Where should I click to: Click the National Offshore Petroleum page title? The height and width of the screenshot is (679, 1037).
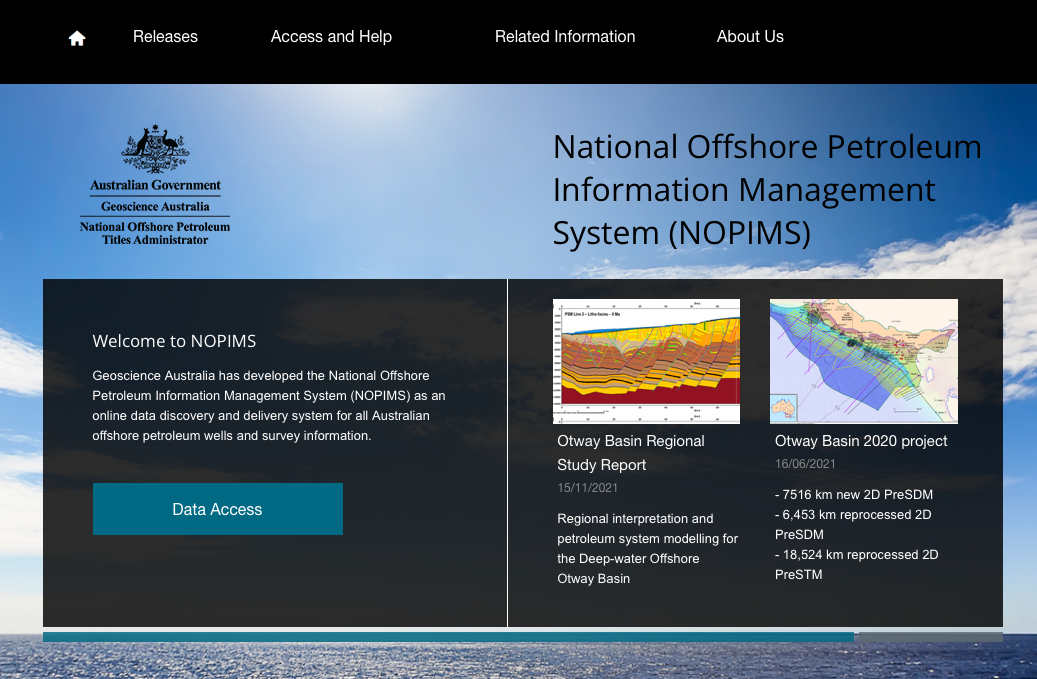click(x=767, y=189)
